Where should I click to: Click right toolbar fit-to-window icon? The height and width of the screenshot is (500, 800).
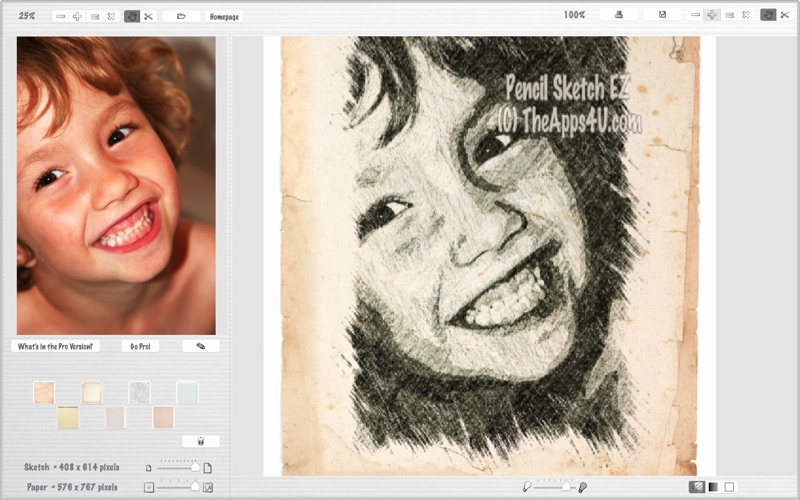point(730,15)
